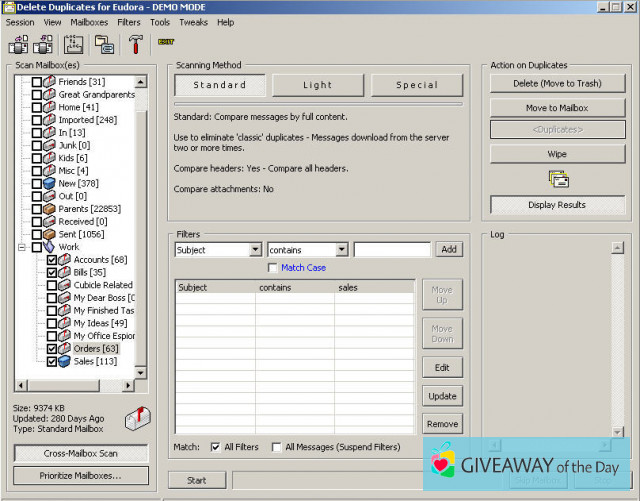Image resolution: width=640 pixels, height=501 pixels.
Task: Open the Tweaks menu
Action: pos(194,22)
